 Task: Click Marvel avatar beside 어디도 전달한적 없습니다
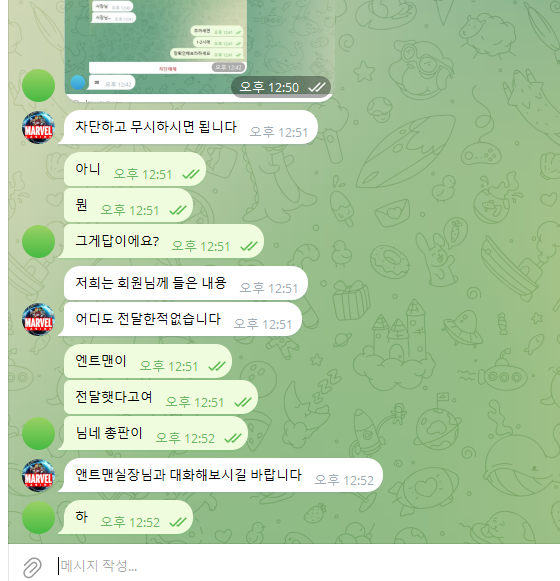tap(39, 320)
